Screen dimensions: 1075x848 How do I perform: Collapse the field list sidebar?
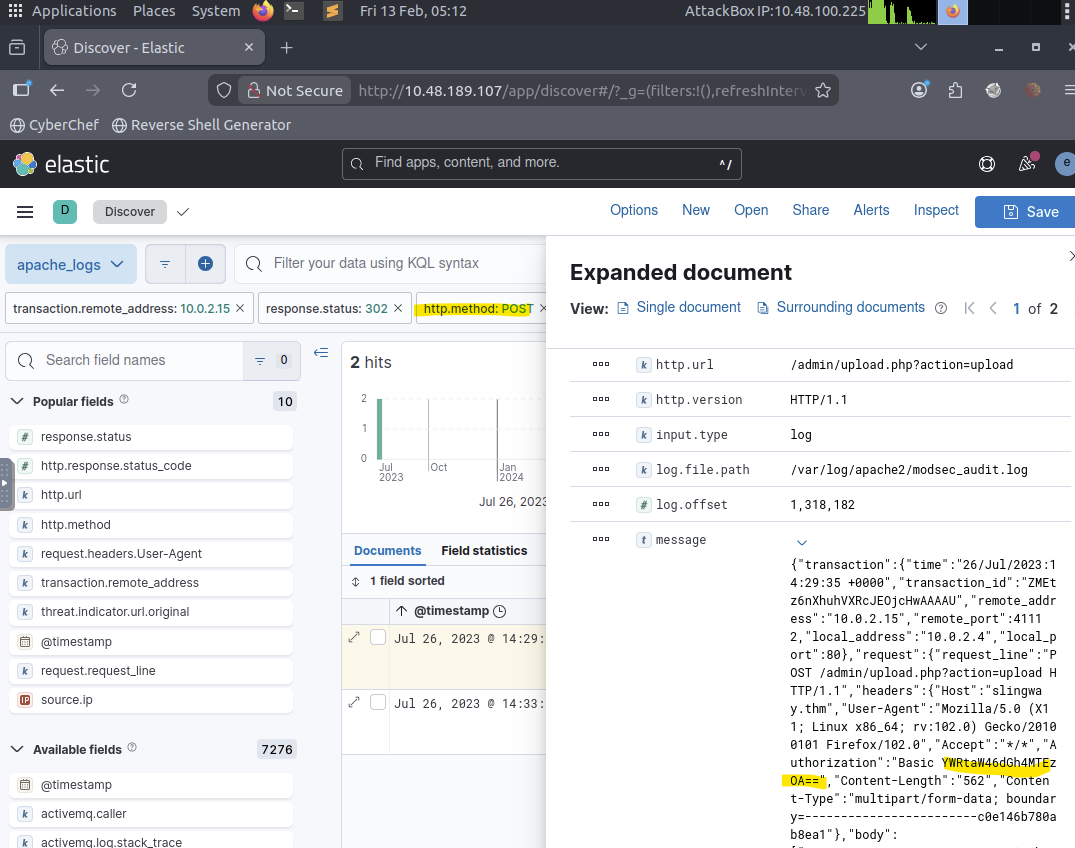(321, 352)
